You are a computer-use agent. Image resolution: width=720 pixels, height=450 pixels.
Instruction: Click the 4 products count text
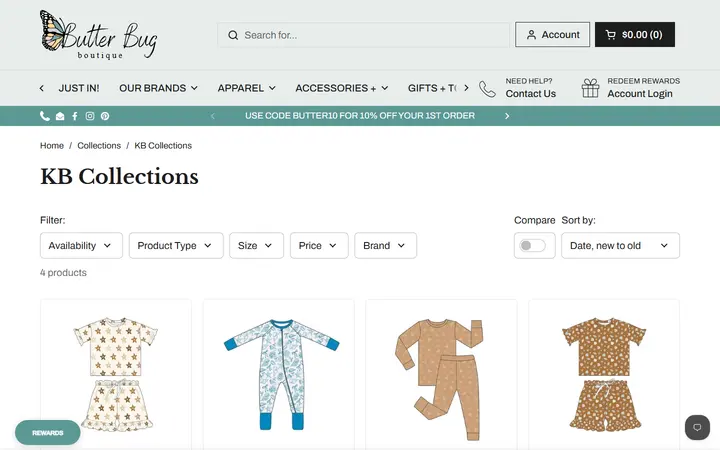click(63, 273)
